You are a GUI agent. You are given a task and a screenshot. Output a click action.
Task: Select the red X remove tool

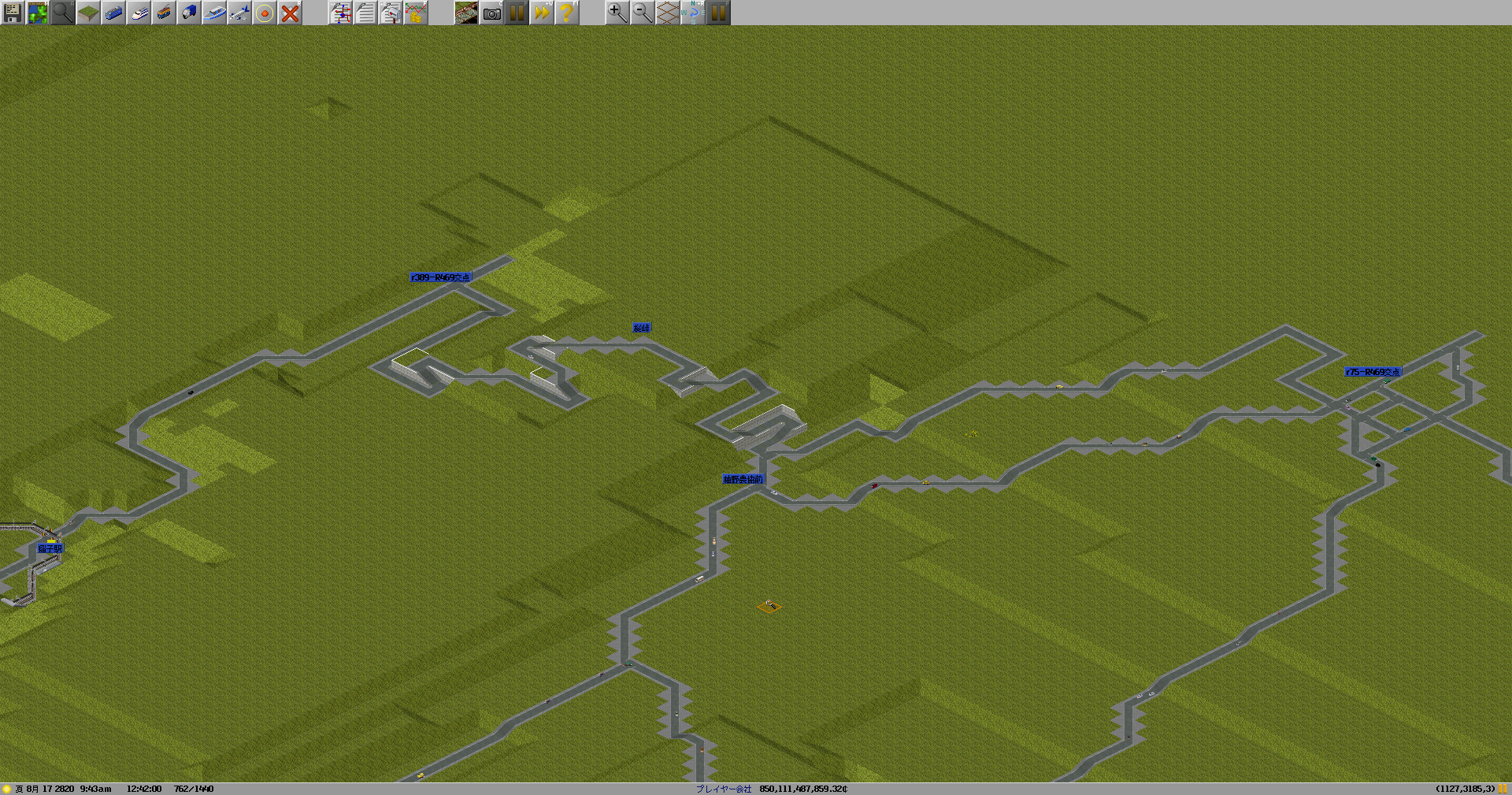(290, 13)
